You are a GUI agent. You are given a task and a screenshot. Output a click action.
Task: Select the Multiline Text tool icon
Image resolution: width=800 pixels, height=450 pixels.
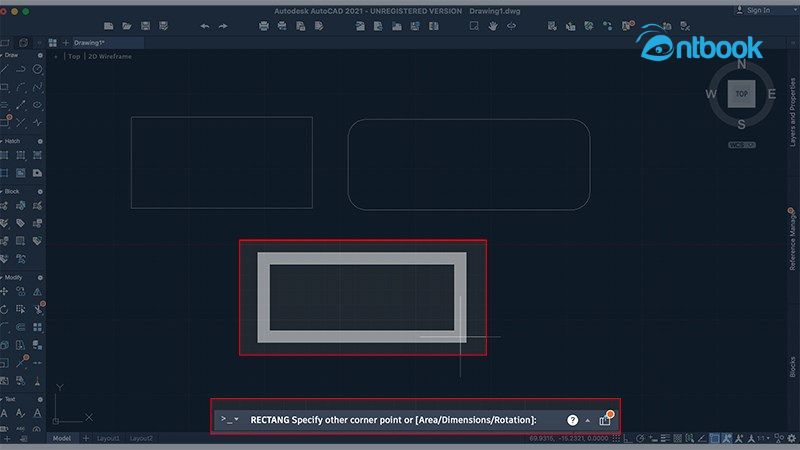[x=5, y=413]
